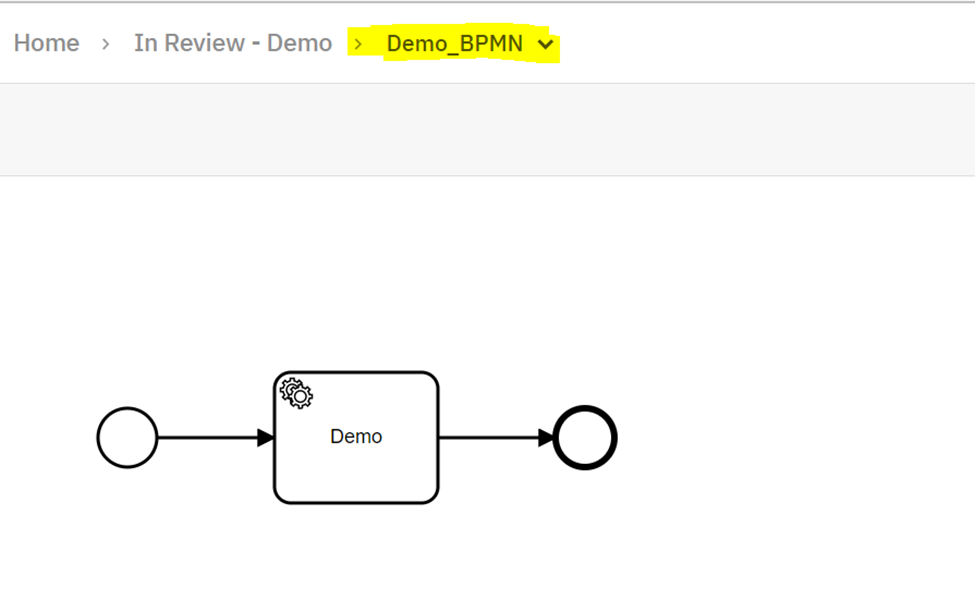Click the thick-bordered end event symbol
The width and height of the screenshot is (975, 589).
[x=583, y=436]
